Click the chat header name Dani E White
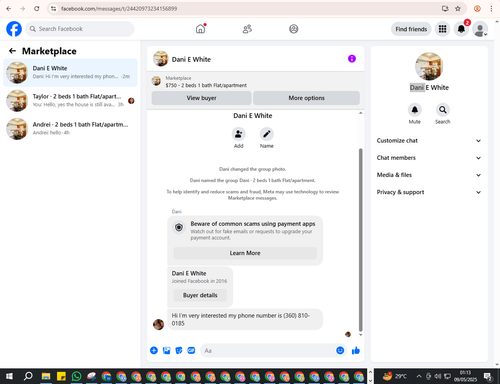 pos(191,59)
